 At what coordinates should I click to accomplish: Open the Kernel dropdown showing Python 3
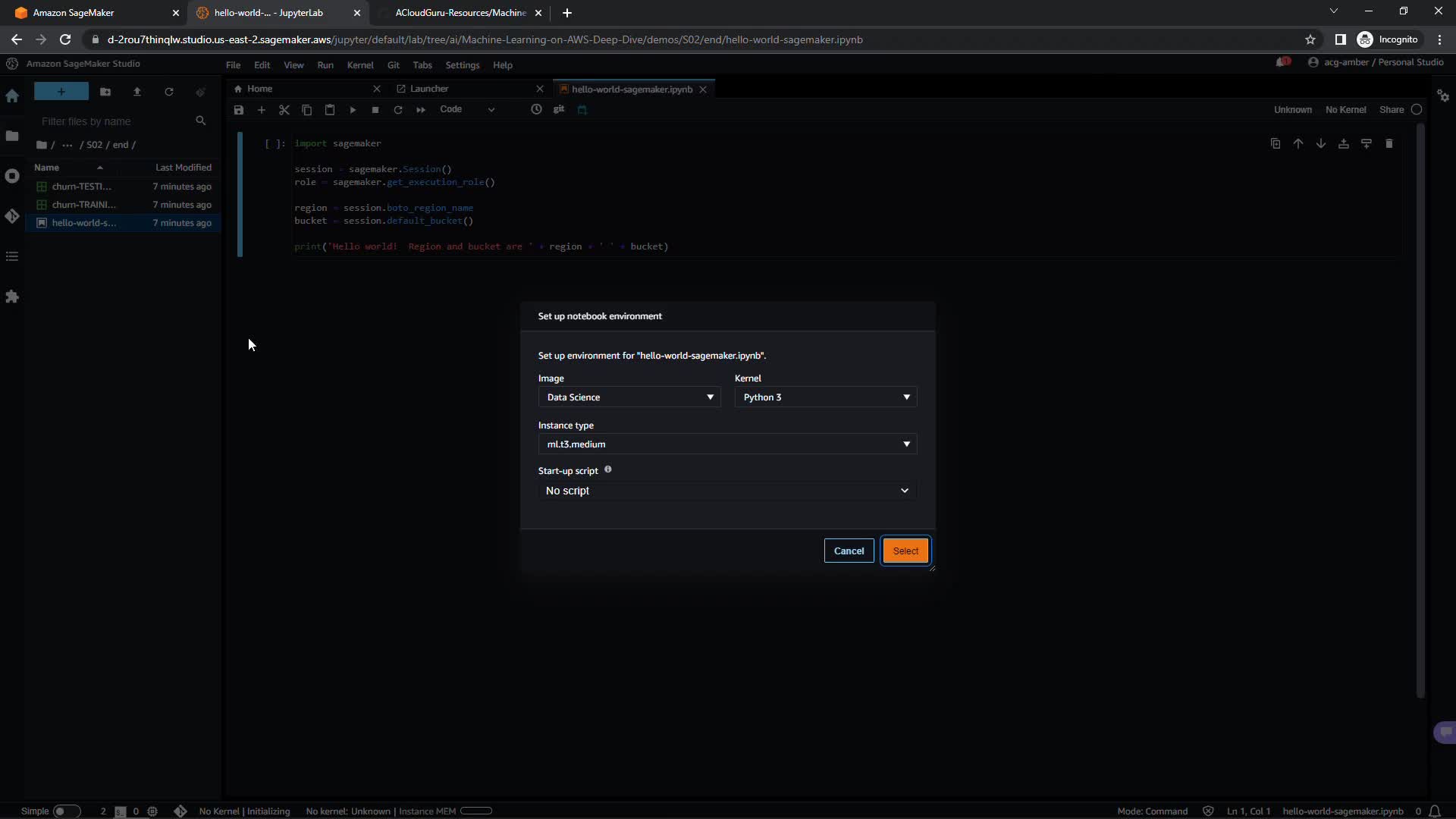825,397
